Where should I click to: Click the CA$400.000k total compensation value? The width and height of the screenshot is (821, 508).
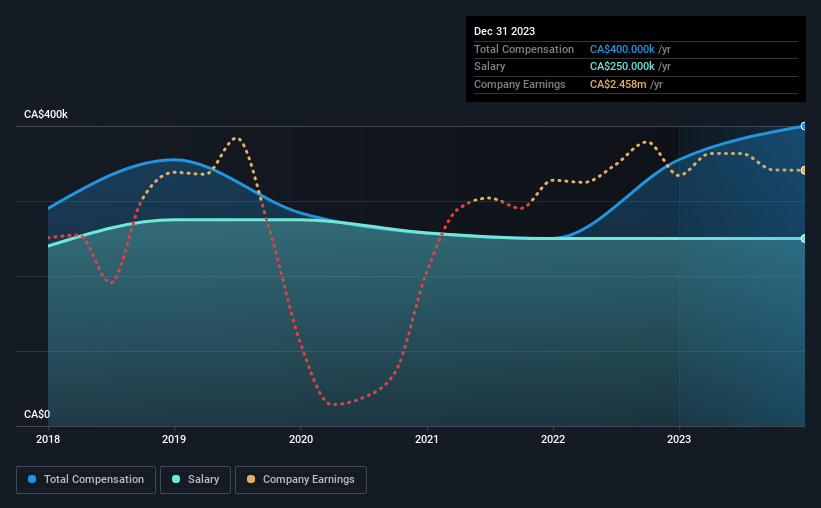[x=622, y=49]
